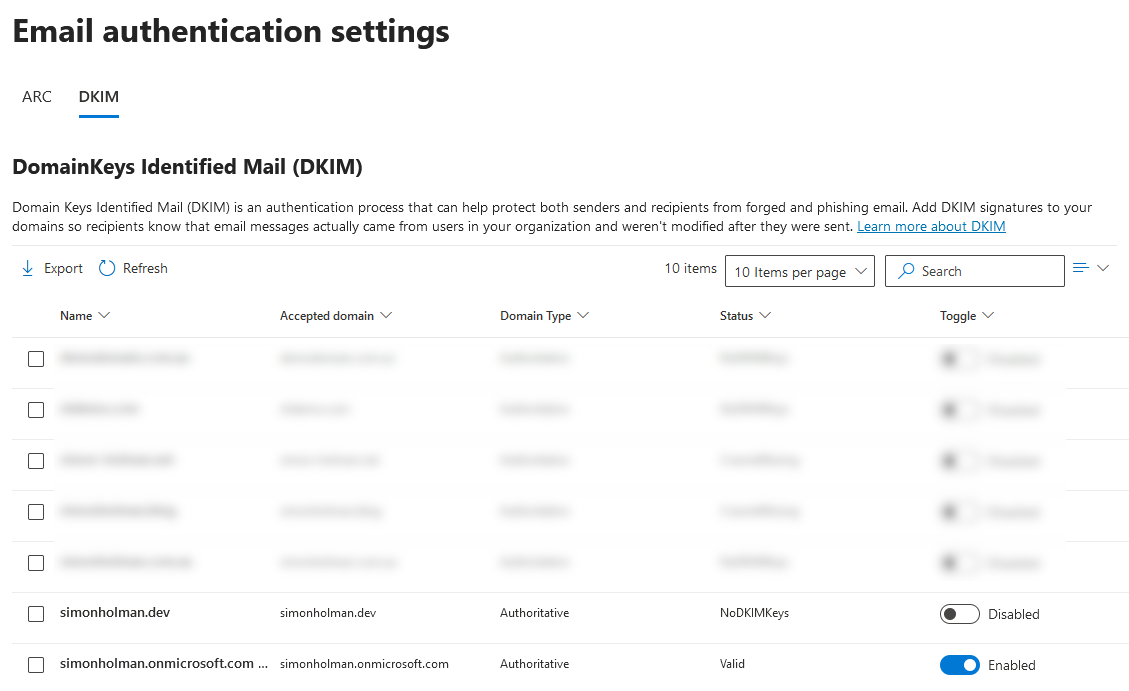
Task: Switch to the ARC tab
Action: click(x=36, y=97)
